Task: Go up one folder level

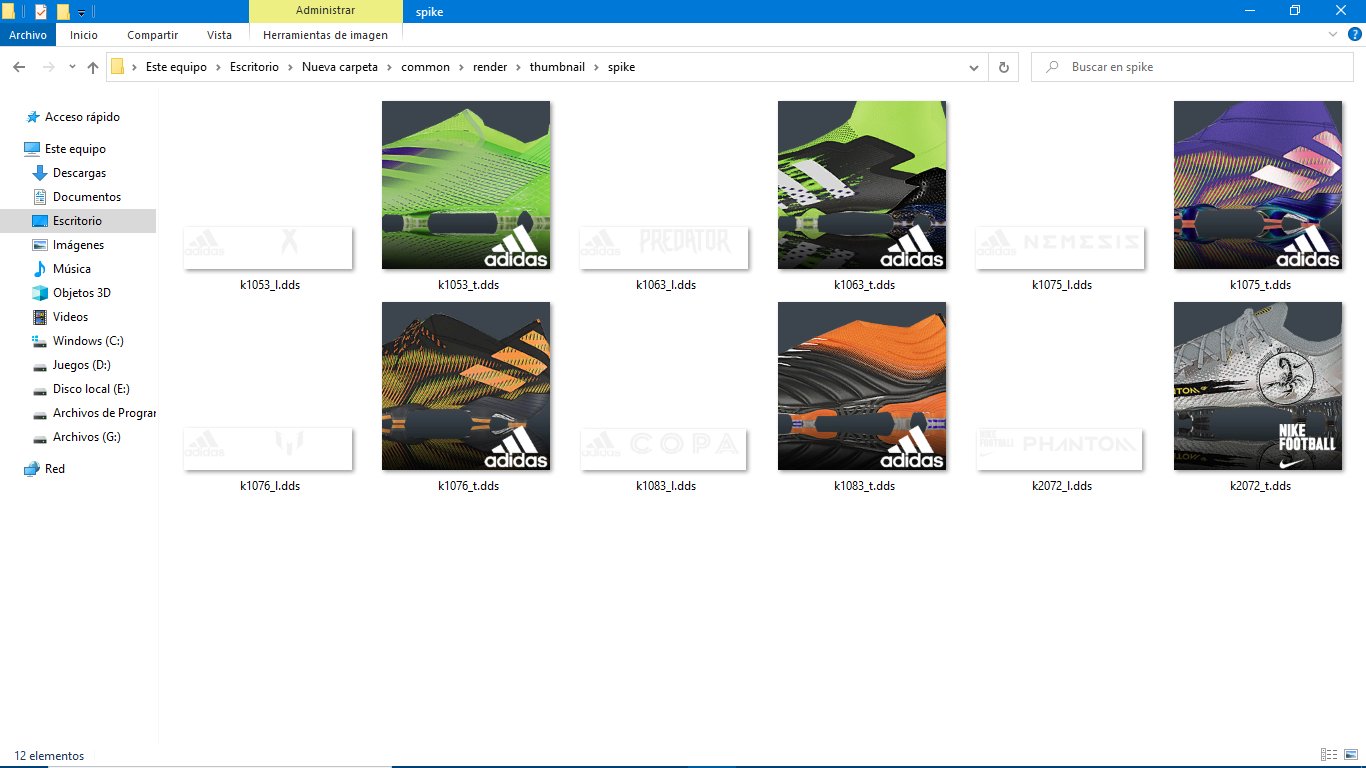Action: [93, 67]
